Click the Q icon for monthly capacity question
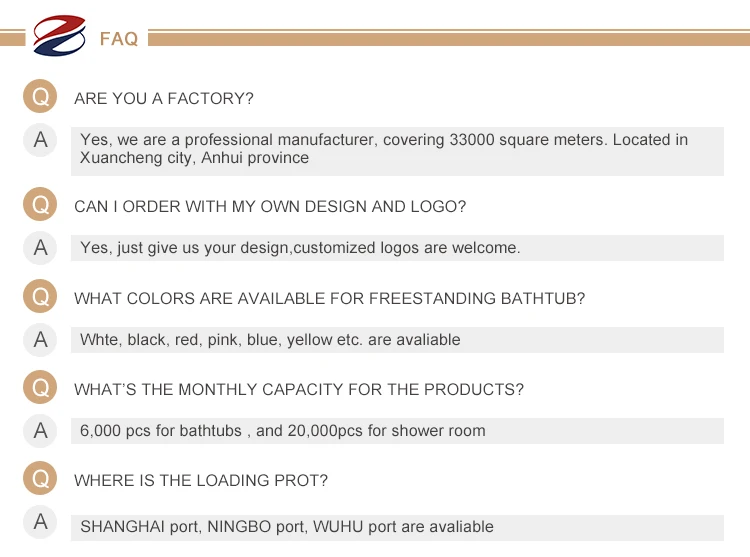Image resolution: width=750 pixels, height=557 pixels. pyautogui.click(x=40, y=387)
